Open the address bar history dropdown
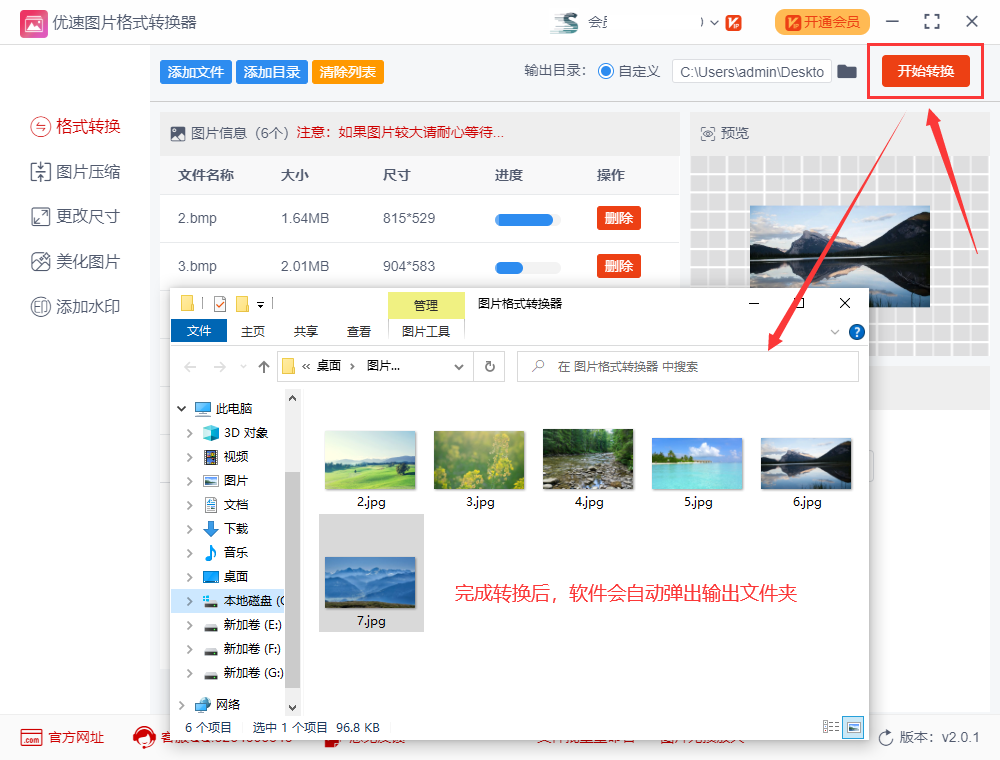 pyautogui.click(x=459, y=367)
